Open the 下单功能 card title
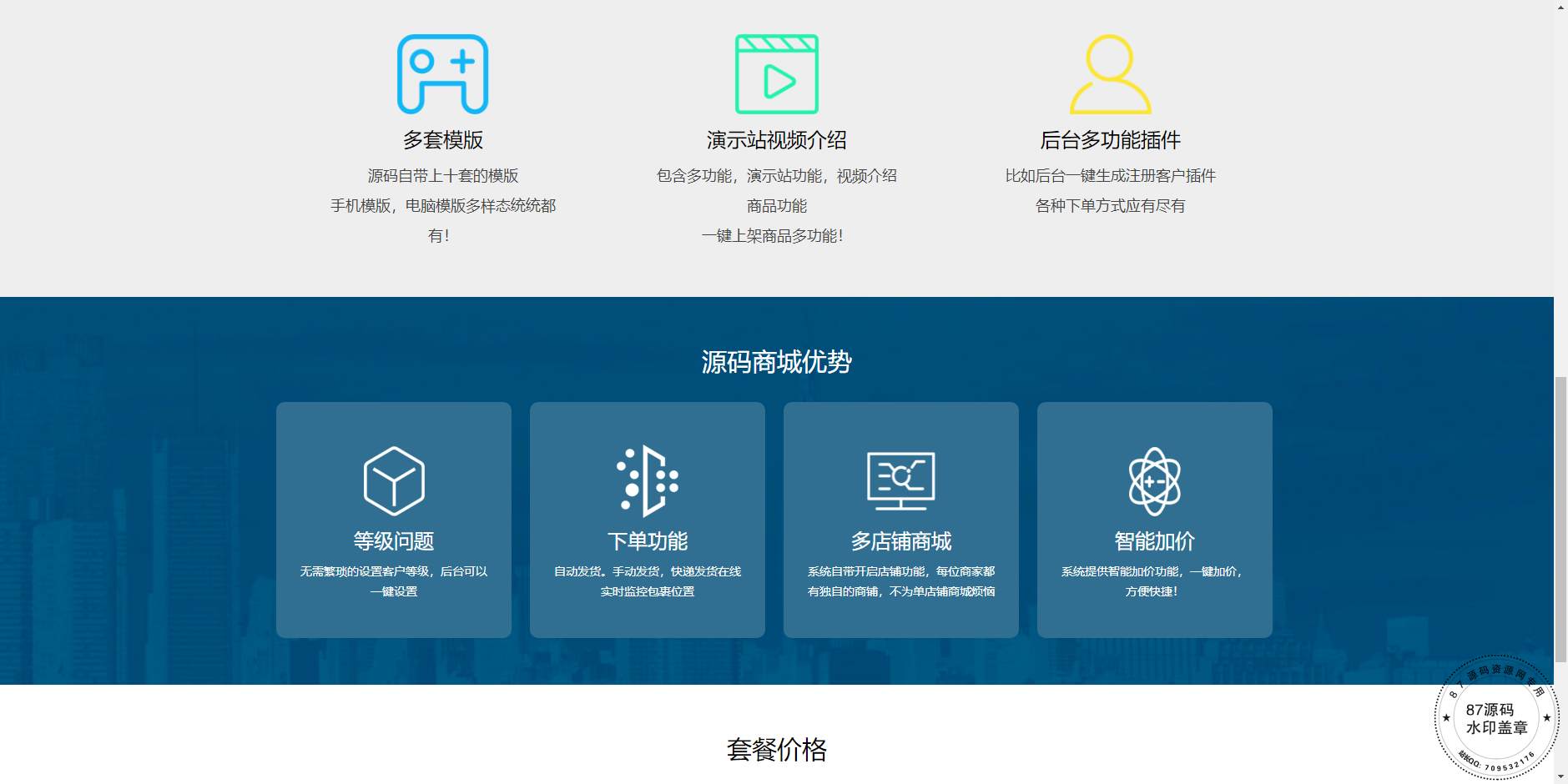The image size is (1568, 784). coord(648,541)
